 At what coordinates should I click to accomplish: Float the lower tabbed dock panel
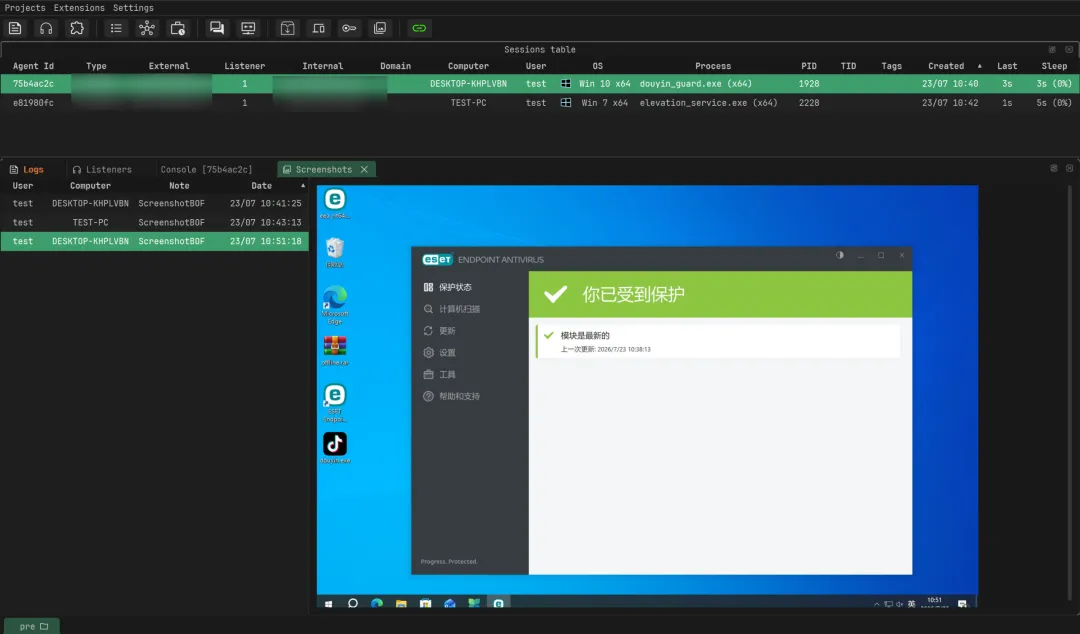(x=1053, y=168)
